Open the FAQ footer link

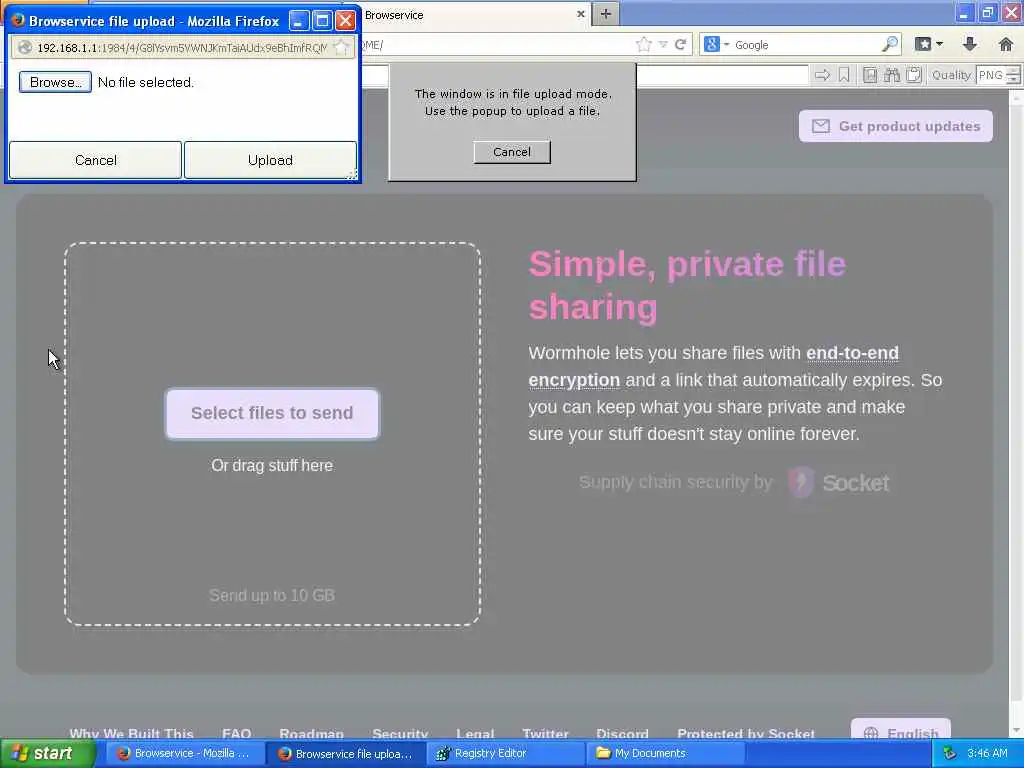pyautogui.click(x=236, y=734)
